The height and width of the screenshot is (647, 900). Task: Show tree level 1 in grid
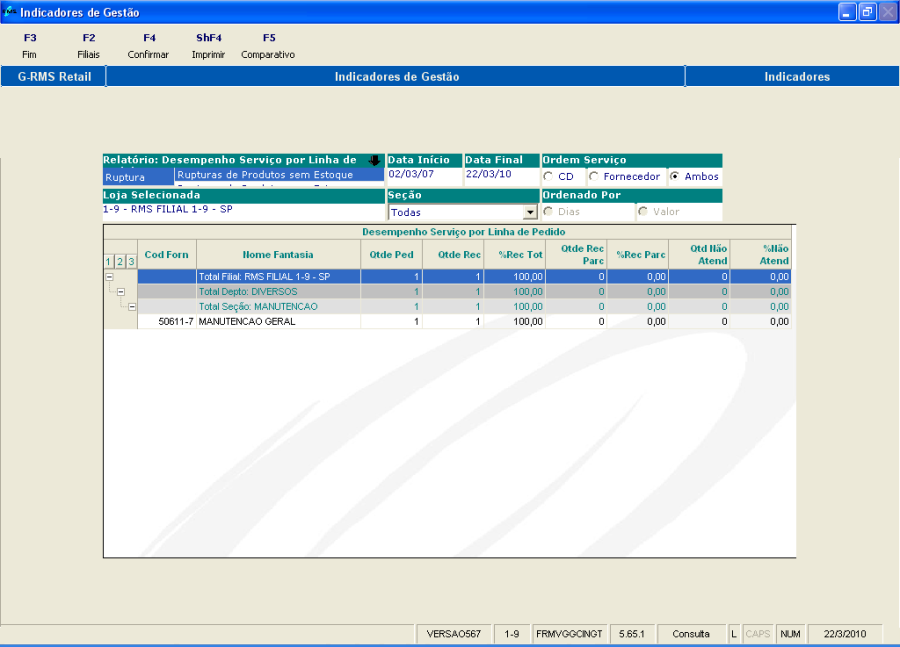(x=108, y=262)
